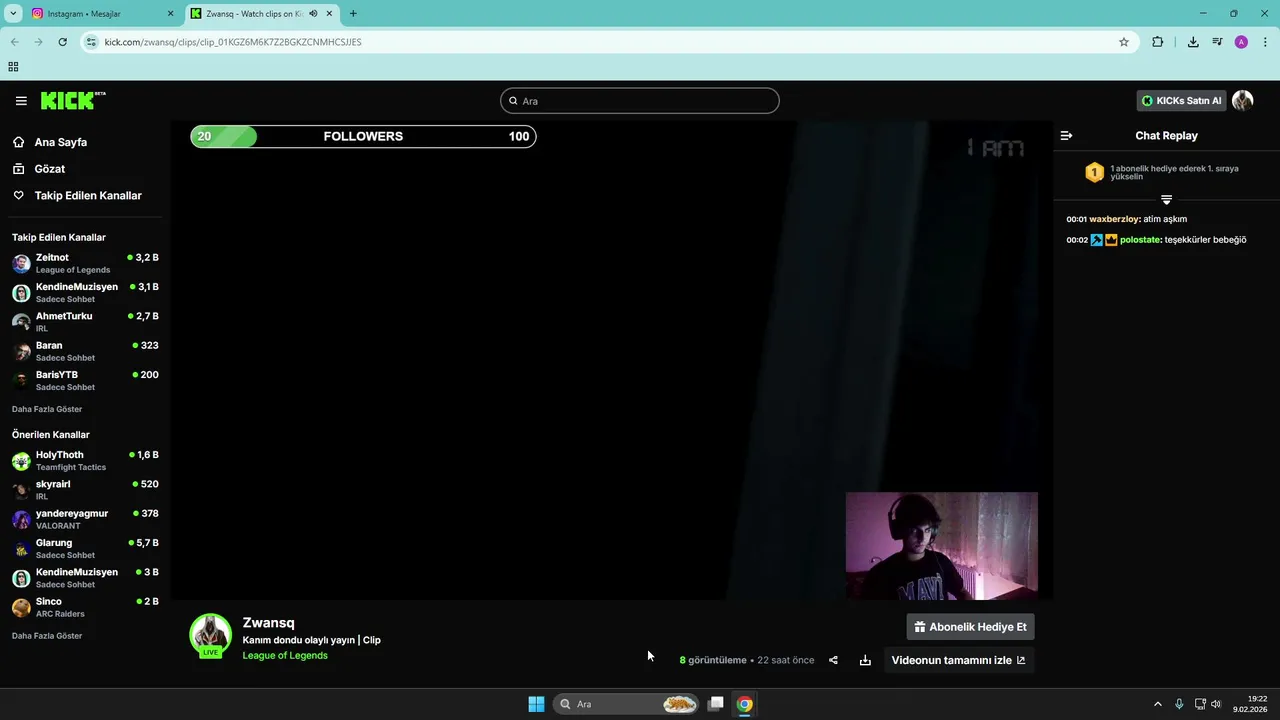Screen dimensions: 1280x720
Task: Click the Glarung channel avatar
Action: coord(21,549)
